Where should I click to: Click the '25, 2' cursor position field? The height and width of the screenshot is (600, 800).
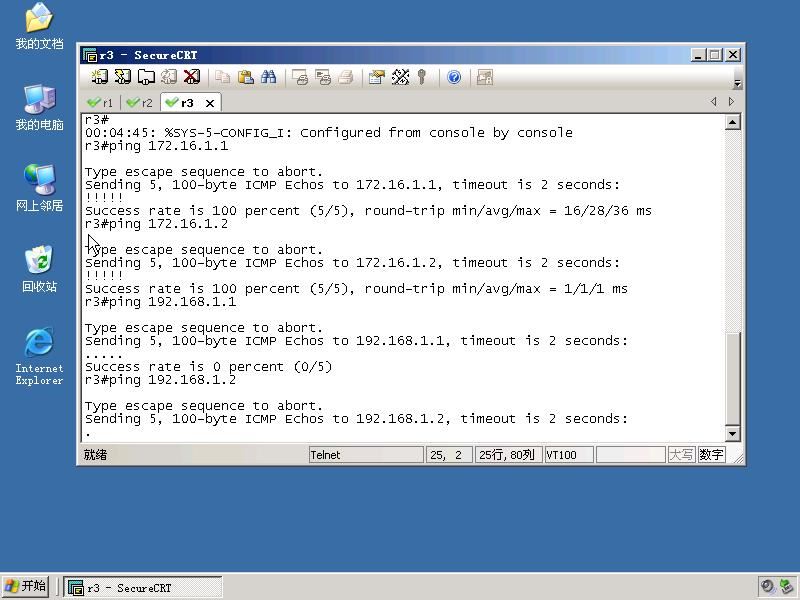click(x=449, y=455)
